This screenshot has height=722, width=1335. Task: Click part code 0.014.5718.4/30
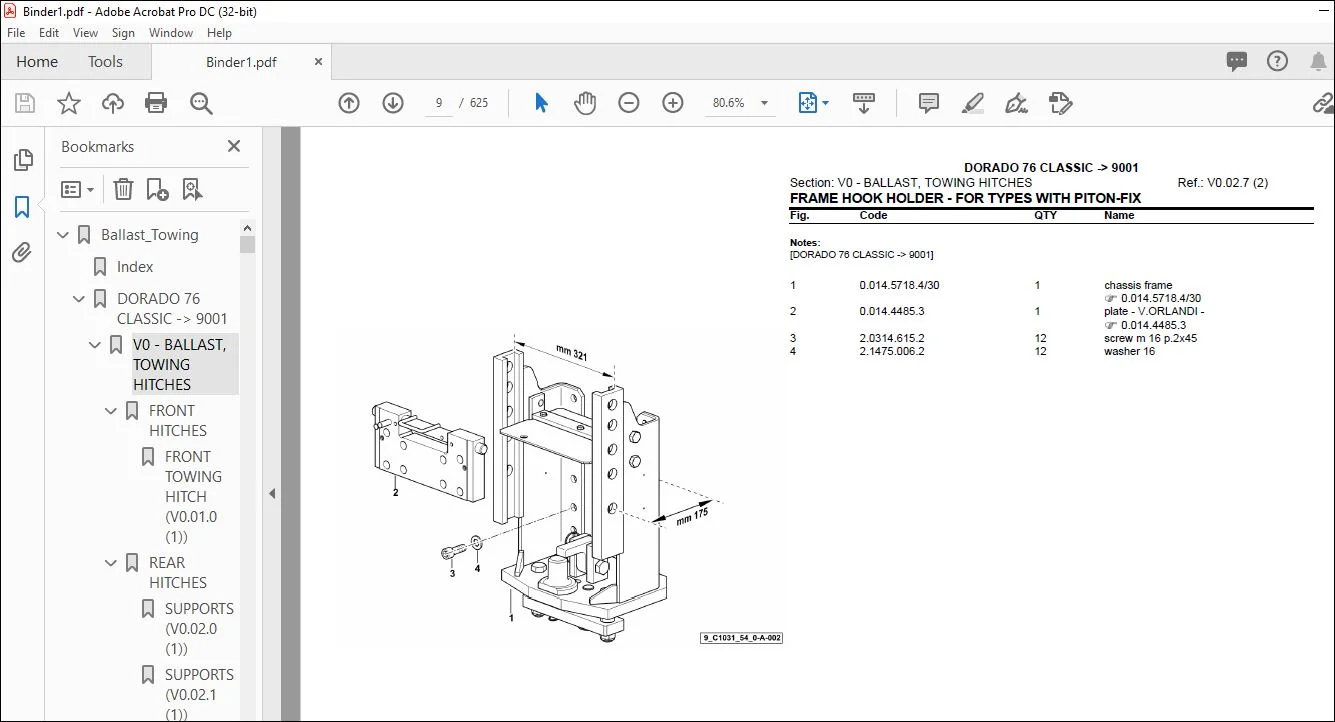(899, 286)
